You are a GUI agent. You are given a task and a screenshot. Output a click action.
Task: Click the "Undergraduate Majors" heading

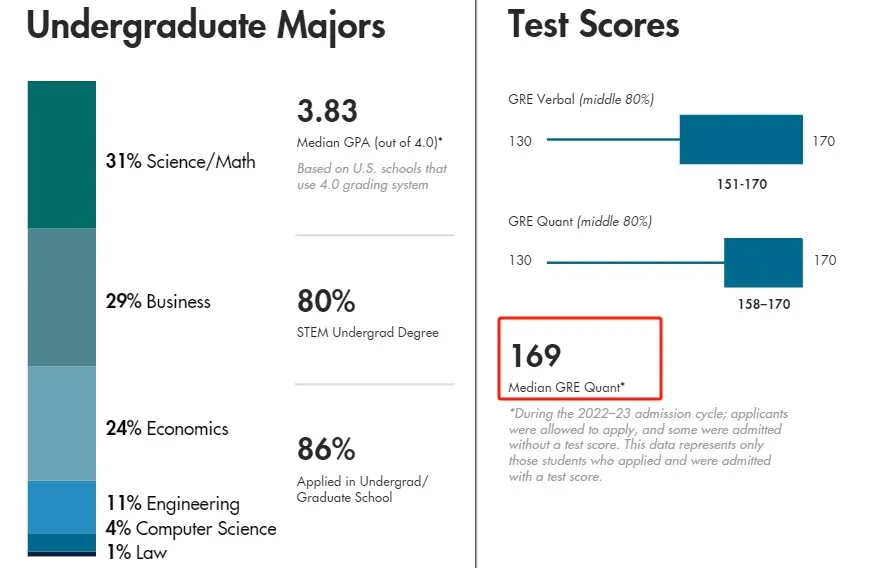coord(206,25)
